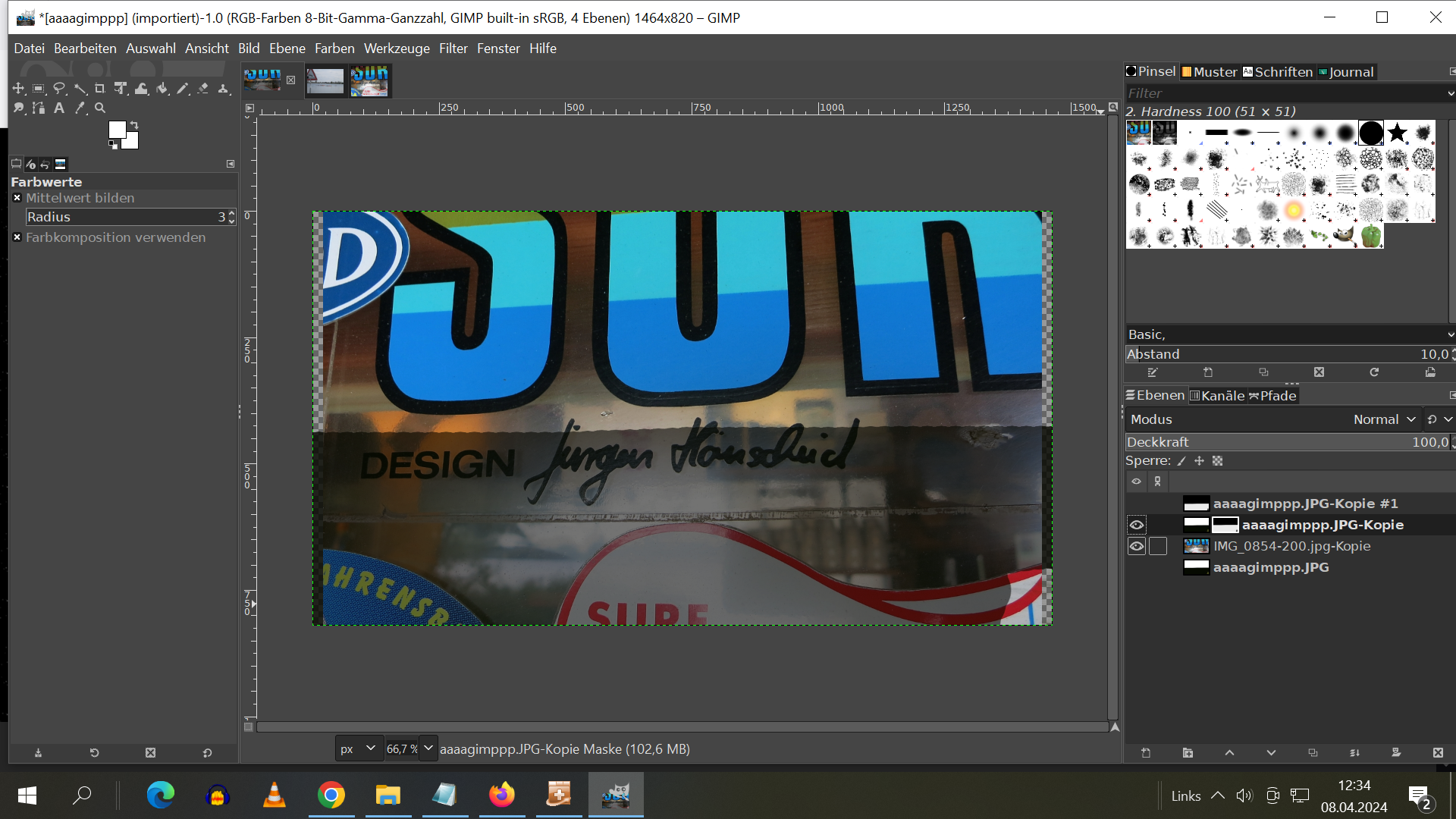Toggle the Mittelwert bilden checkbox
Screen dimensions: 1456x819
[x=17, y=198]
